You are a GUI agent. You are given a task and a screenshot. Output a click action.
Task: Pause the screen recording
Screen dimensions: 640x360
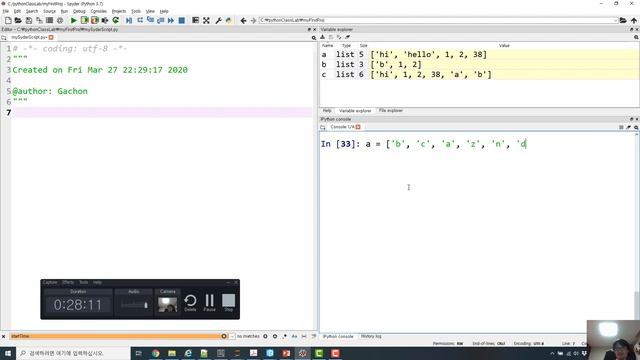pos(209,303)
